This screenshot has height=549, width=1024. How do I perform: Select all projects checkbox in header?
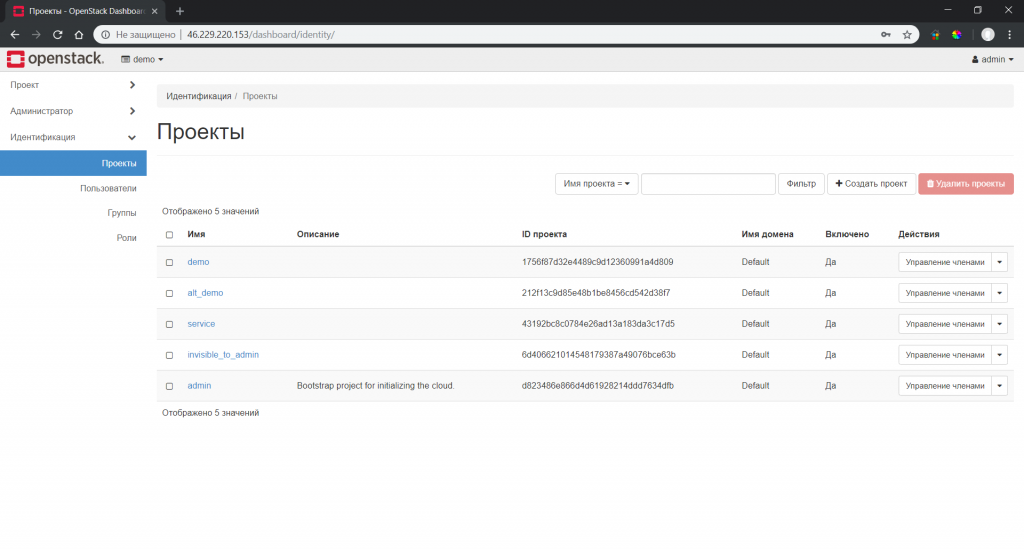click(169, 234)
